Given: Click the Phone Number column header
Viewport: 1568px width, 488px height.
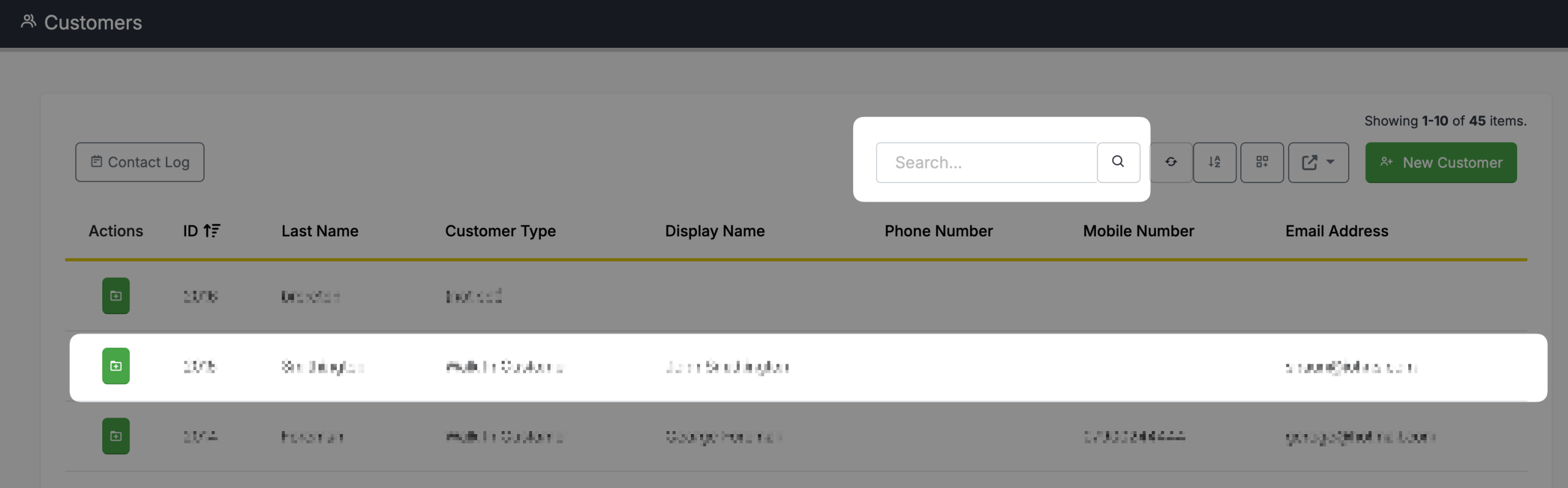Looking at the screenshot, I should pos(938,231).
